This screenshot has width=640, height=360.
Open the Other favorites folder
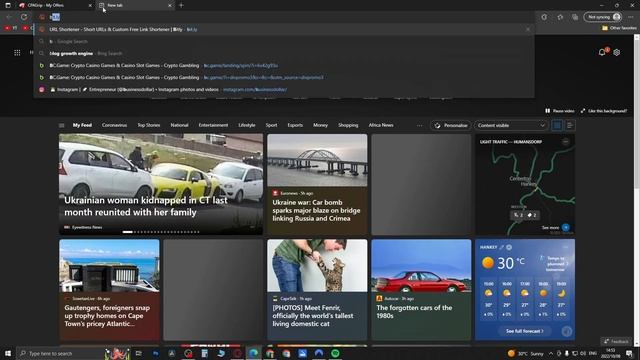coord(619,28)
